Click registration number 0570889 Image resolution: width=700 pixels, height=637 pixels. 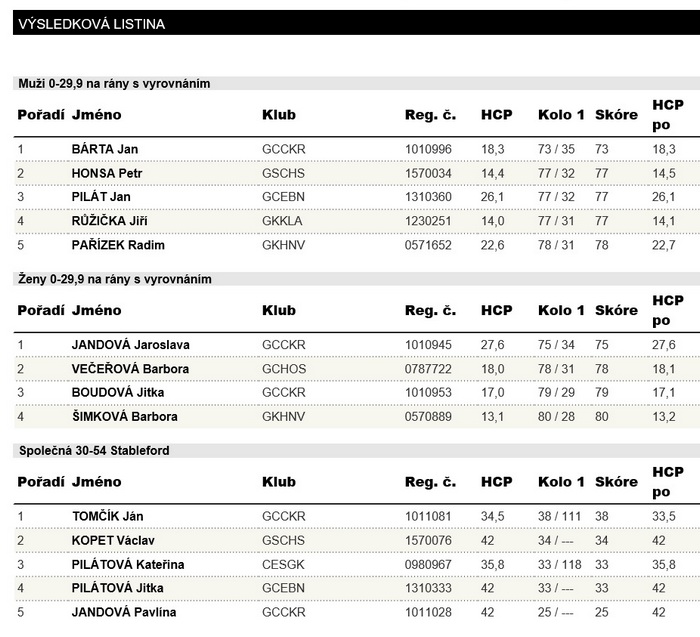428,416
